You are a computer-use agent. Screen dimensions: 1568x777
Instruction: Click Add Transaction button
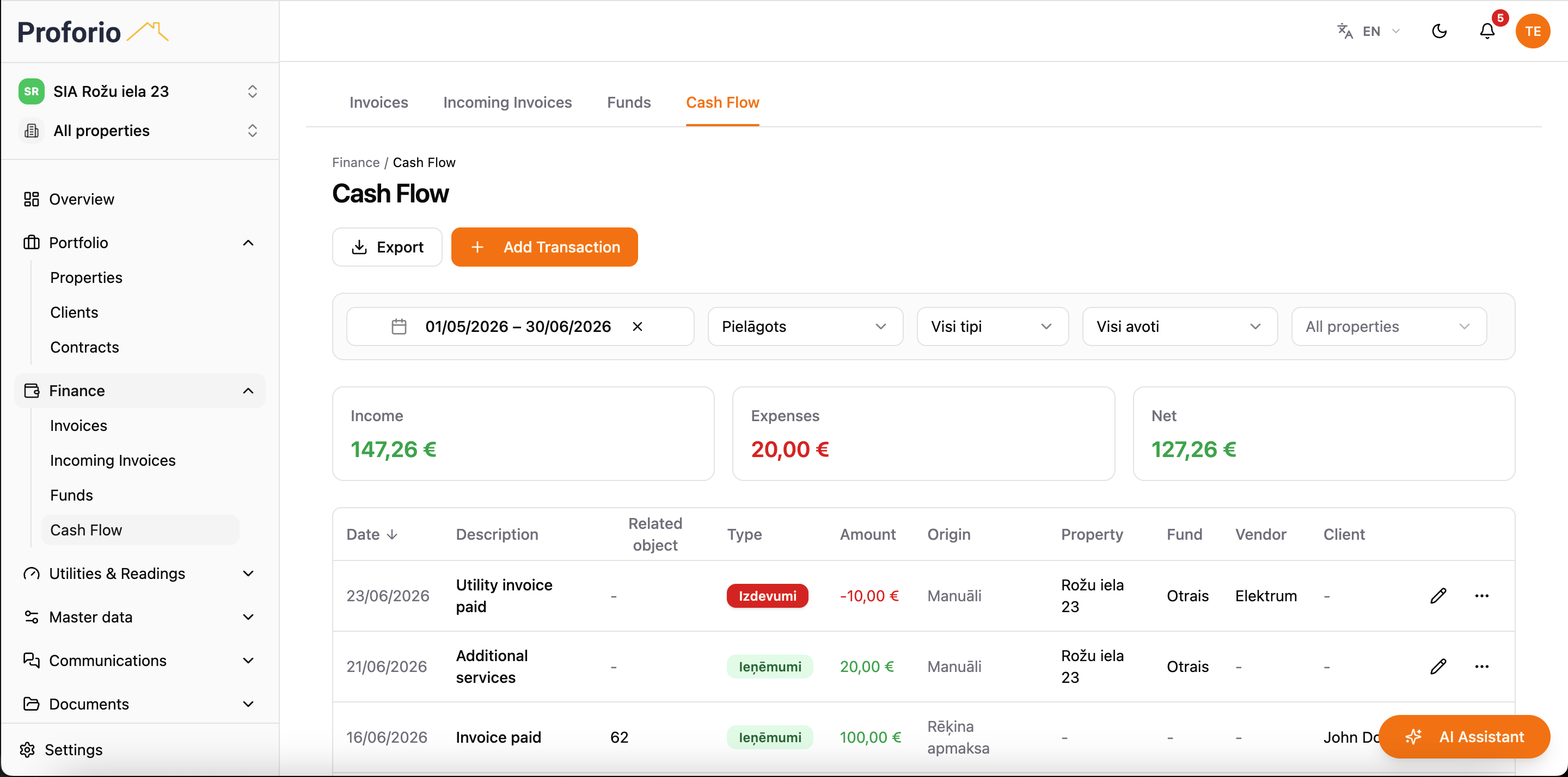pos(544,247)
